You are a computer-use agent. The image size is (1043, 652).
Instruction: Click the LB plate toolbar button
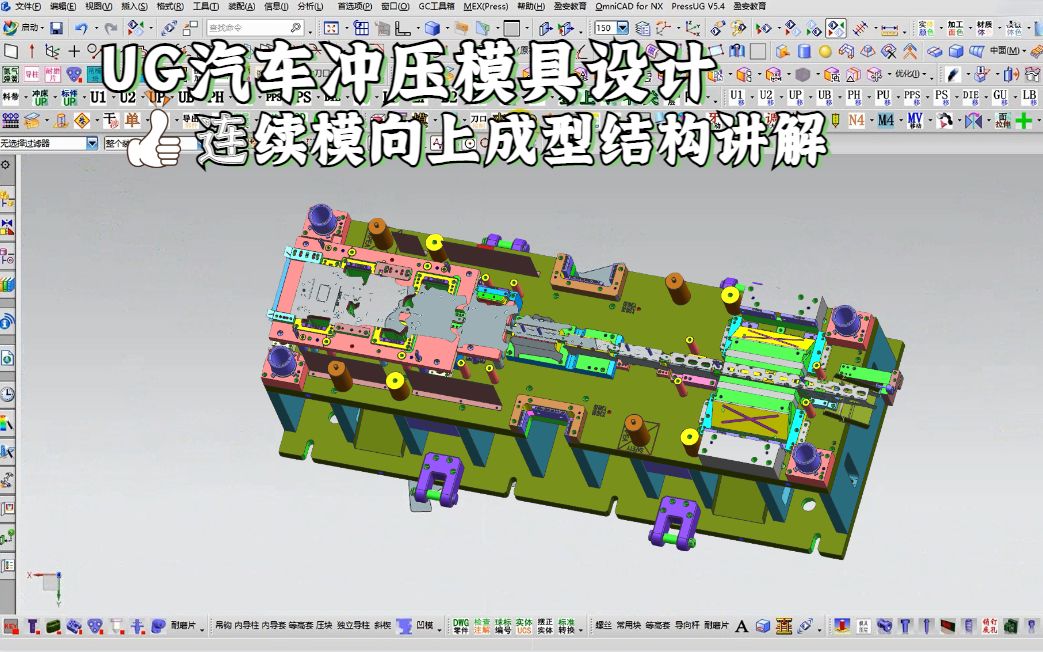1029,97
